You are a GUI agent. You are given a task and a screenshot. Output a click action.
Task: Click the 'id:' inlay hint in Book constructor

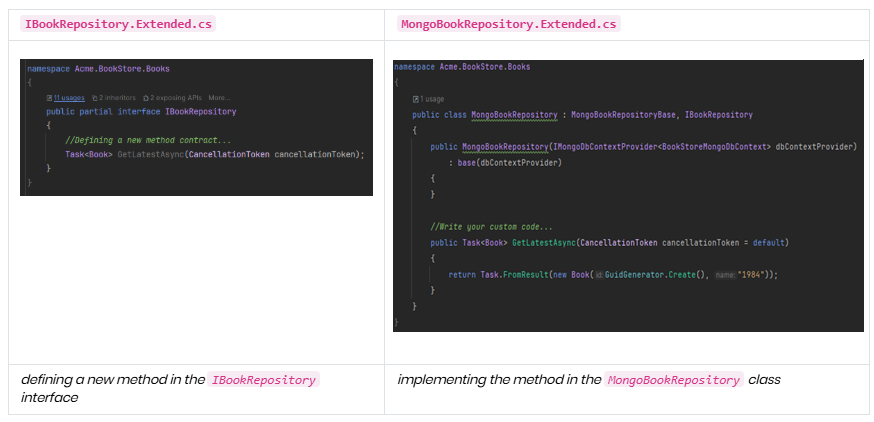pyautogui.click(x=599, y=274)
